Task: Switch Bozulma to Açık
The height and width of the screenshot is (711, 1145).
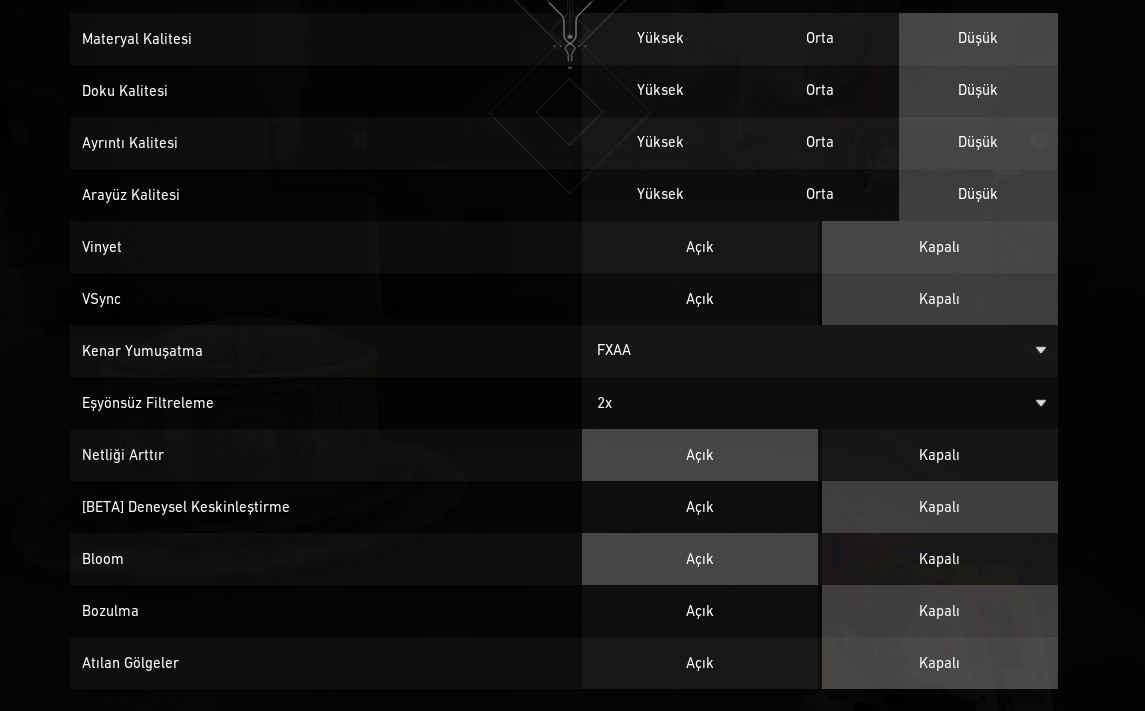Action: coord(700,611)
